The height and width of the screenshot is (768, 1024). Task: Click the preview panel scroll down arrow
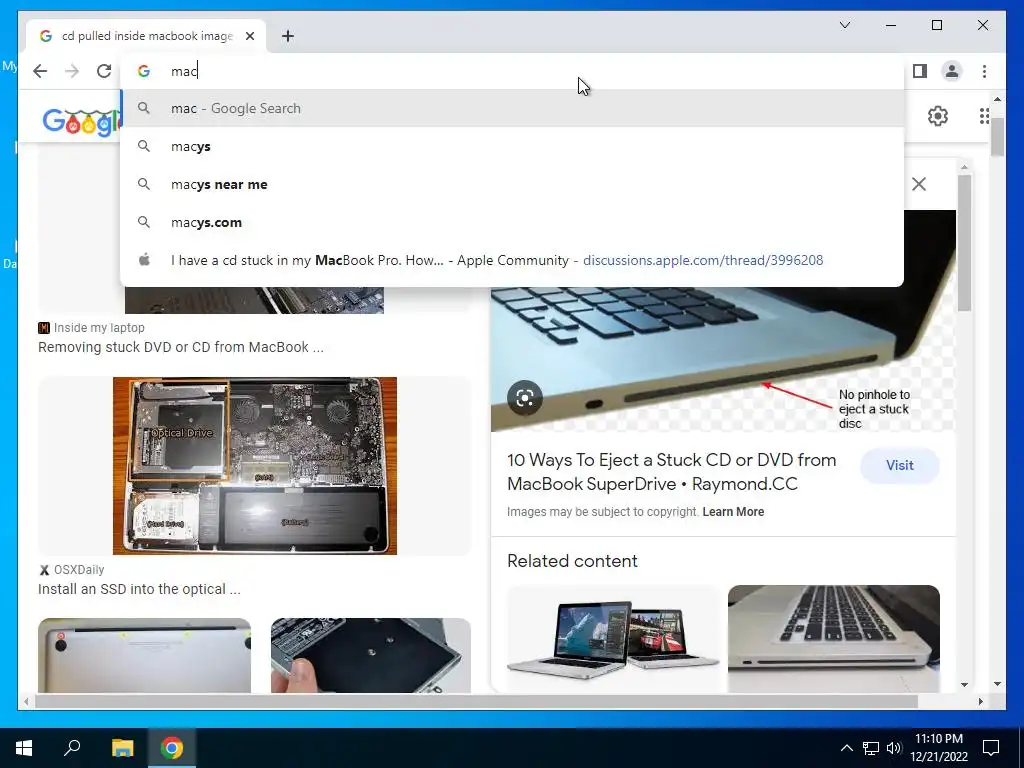pos(965,684)
